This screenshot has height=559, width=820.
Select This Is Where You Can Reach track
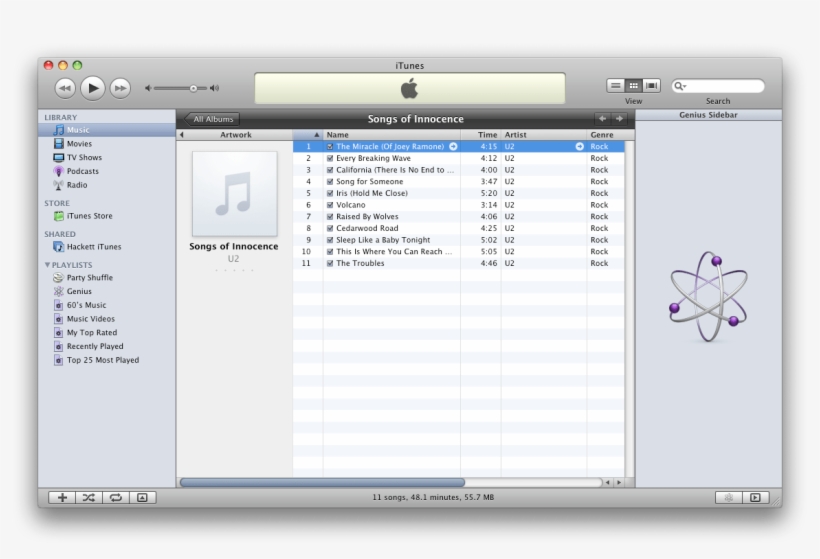tap(459, 252)
